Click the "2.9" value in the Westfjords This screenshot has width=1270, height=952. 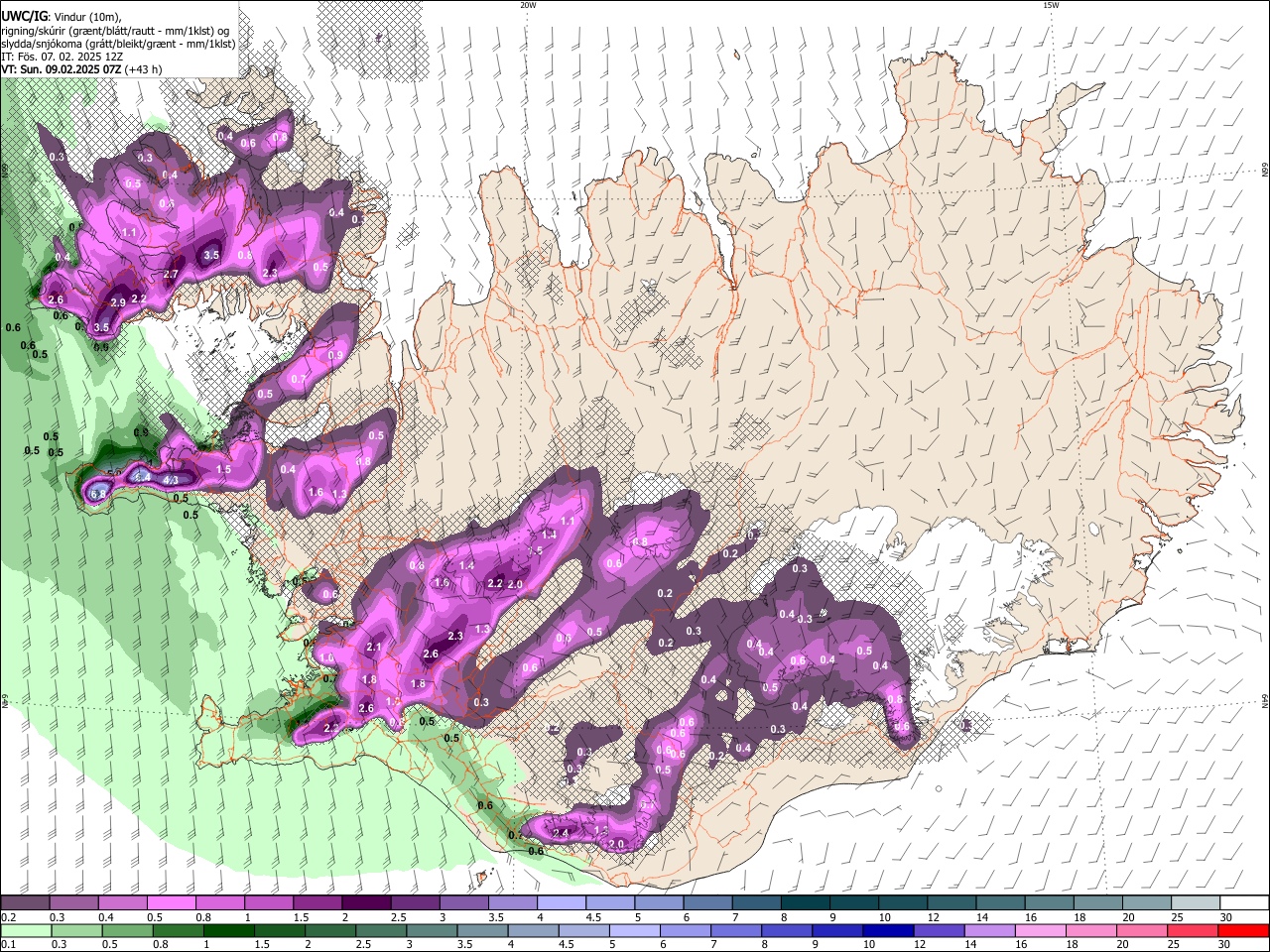pyautogui.click(x=118, y=302)
